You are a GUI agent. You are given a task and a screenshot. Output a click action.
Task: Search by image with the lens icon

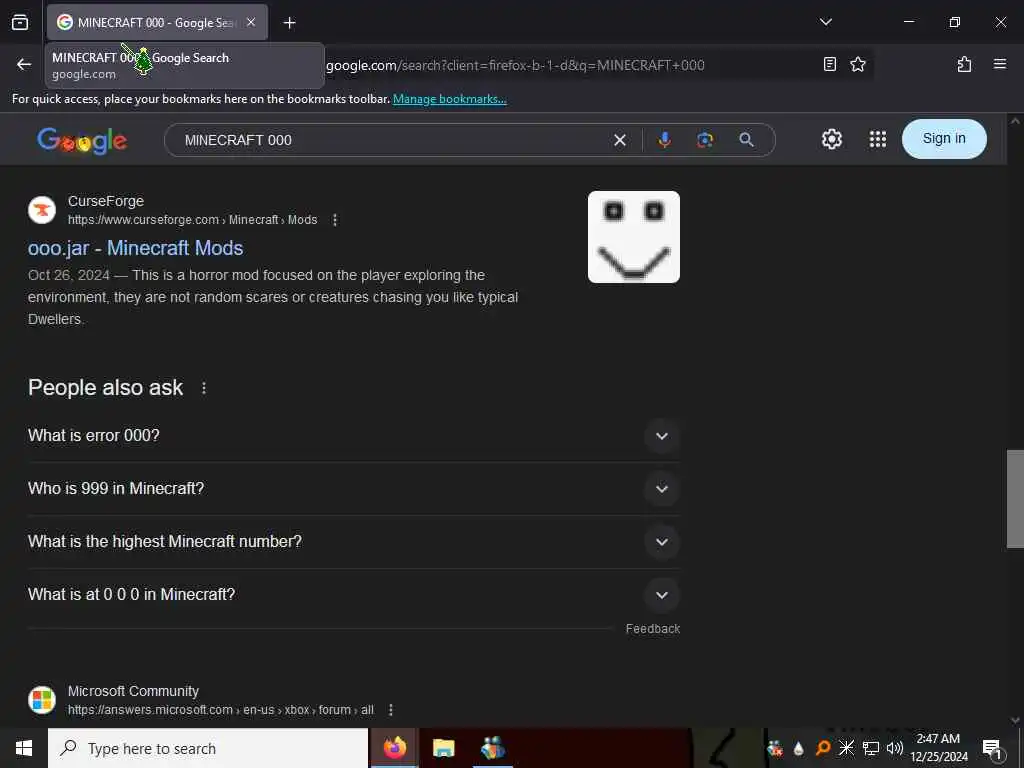(705, 140)
